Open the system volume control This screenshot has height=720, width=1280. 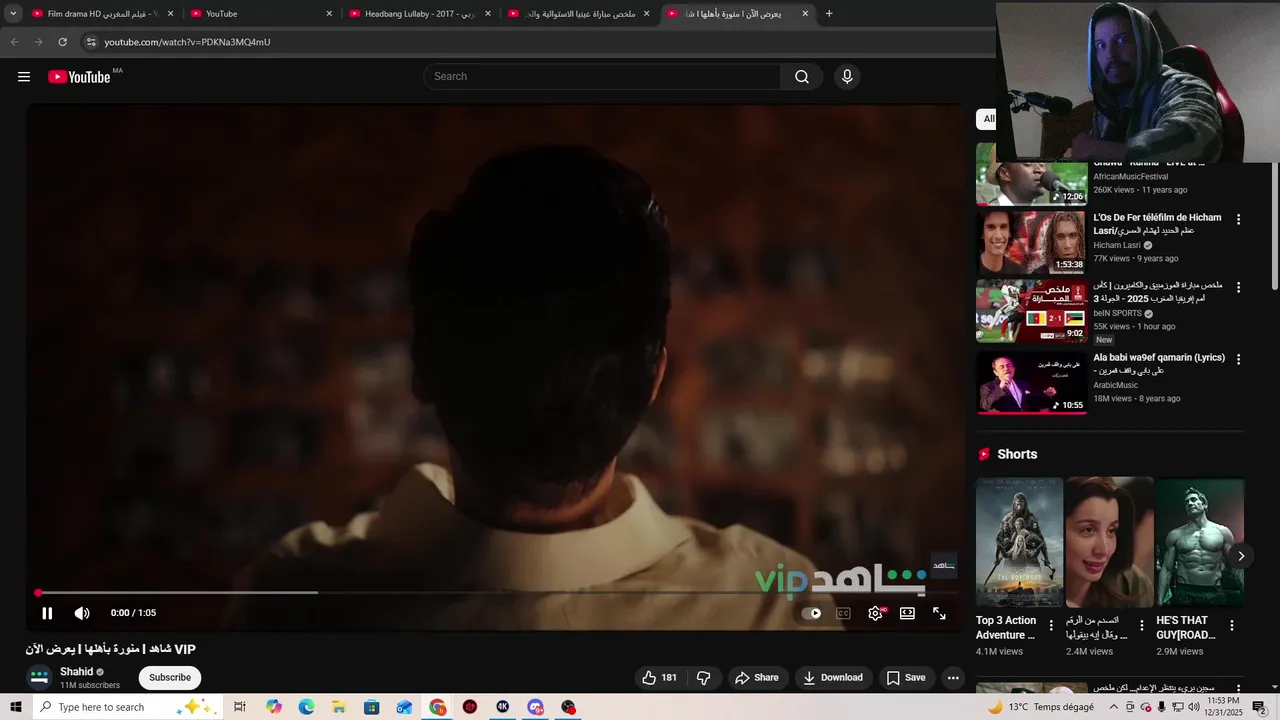pyautogui.click(x=1194, y=707)
